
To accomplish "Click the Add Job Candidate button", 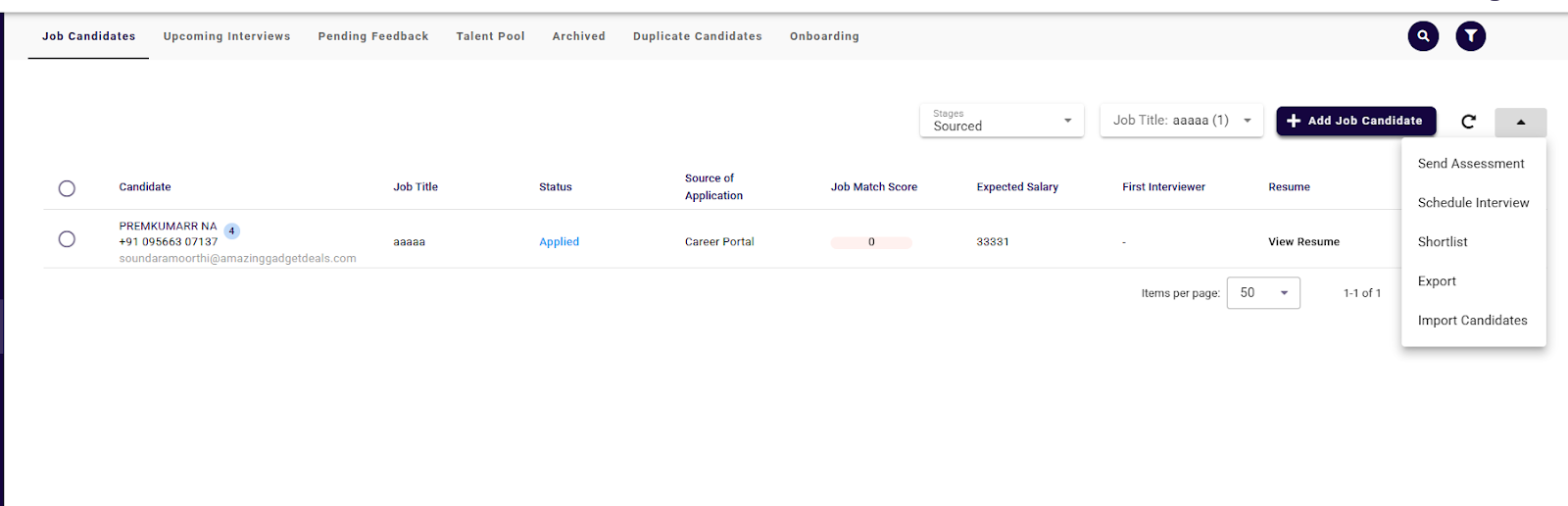I will [x=1355, y=121].
